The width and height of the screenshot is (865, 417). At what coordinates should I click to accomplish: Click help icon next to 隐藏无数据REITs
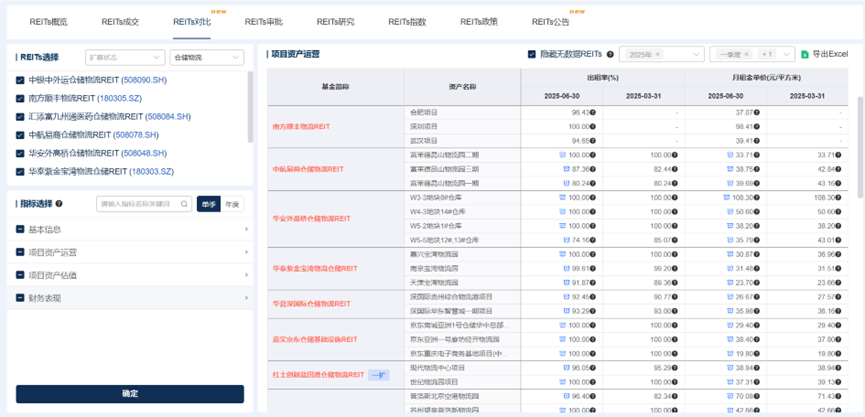coord(610,54)
